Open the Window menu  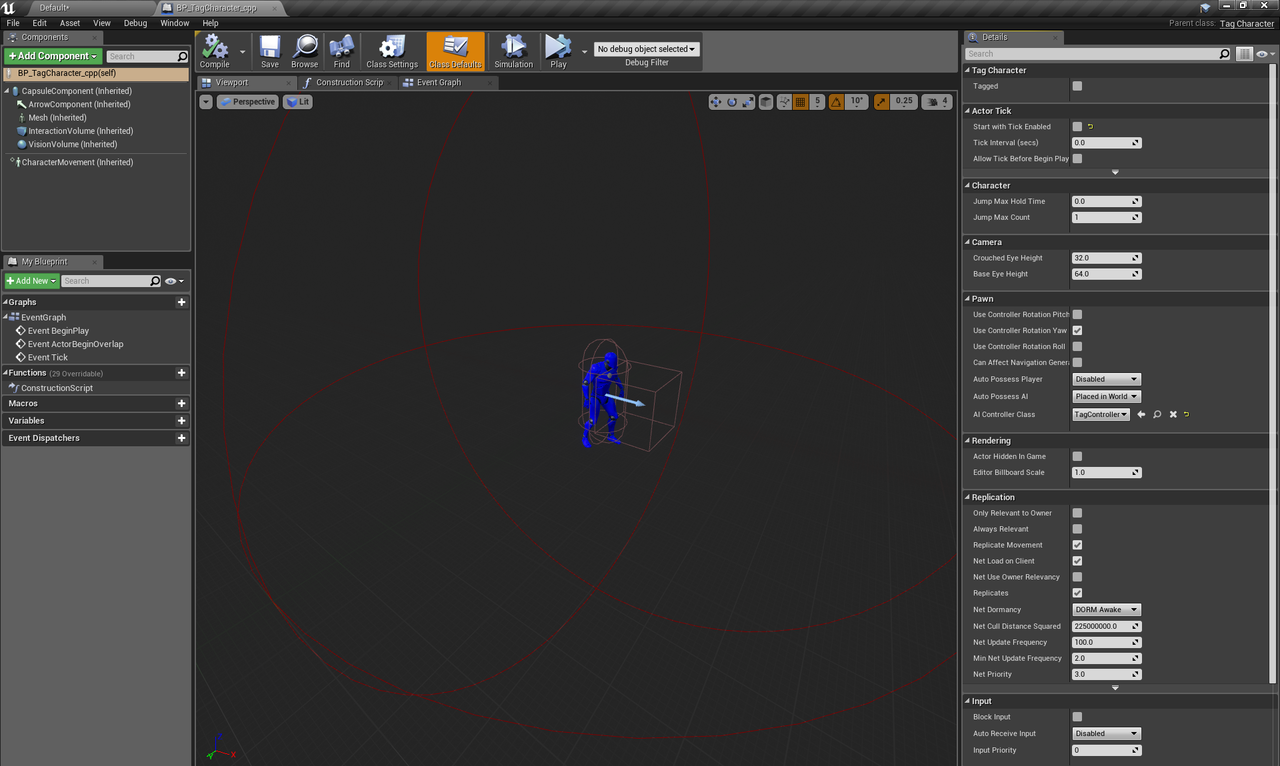(174, 23)
